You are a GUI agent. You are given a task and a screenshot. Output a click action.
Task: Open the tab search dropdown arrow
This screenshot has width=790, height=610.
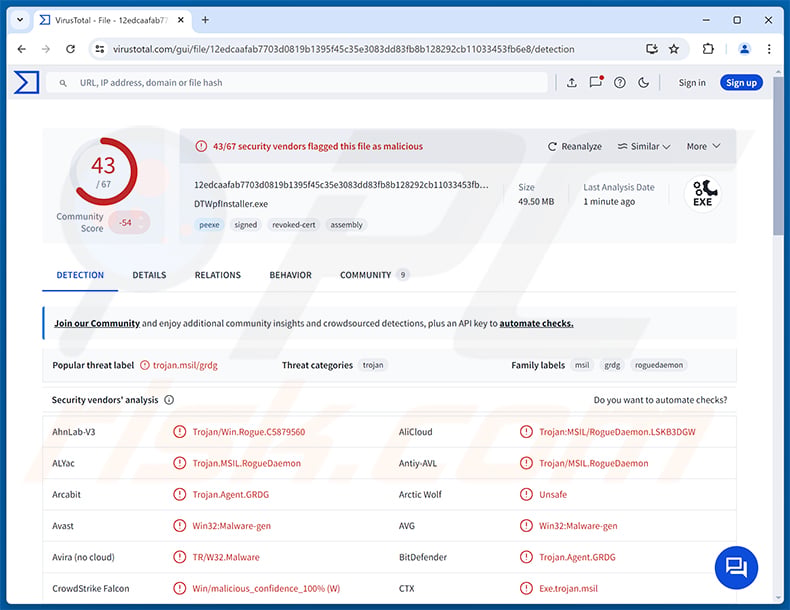(x=20, y=20)
